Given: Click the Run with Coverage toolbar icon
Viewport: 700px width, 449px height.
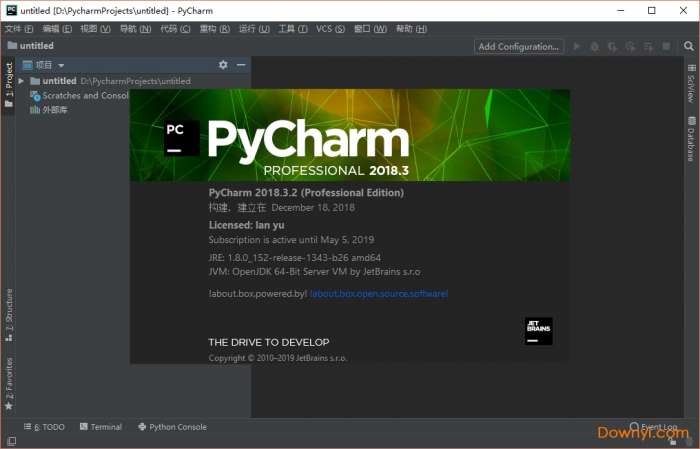Looking at the screenshot, I should coord(612,46).
